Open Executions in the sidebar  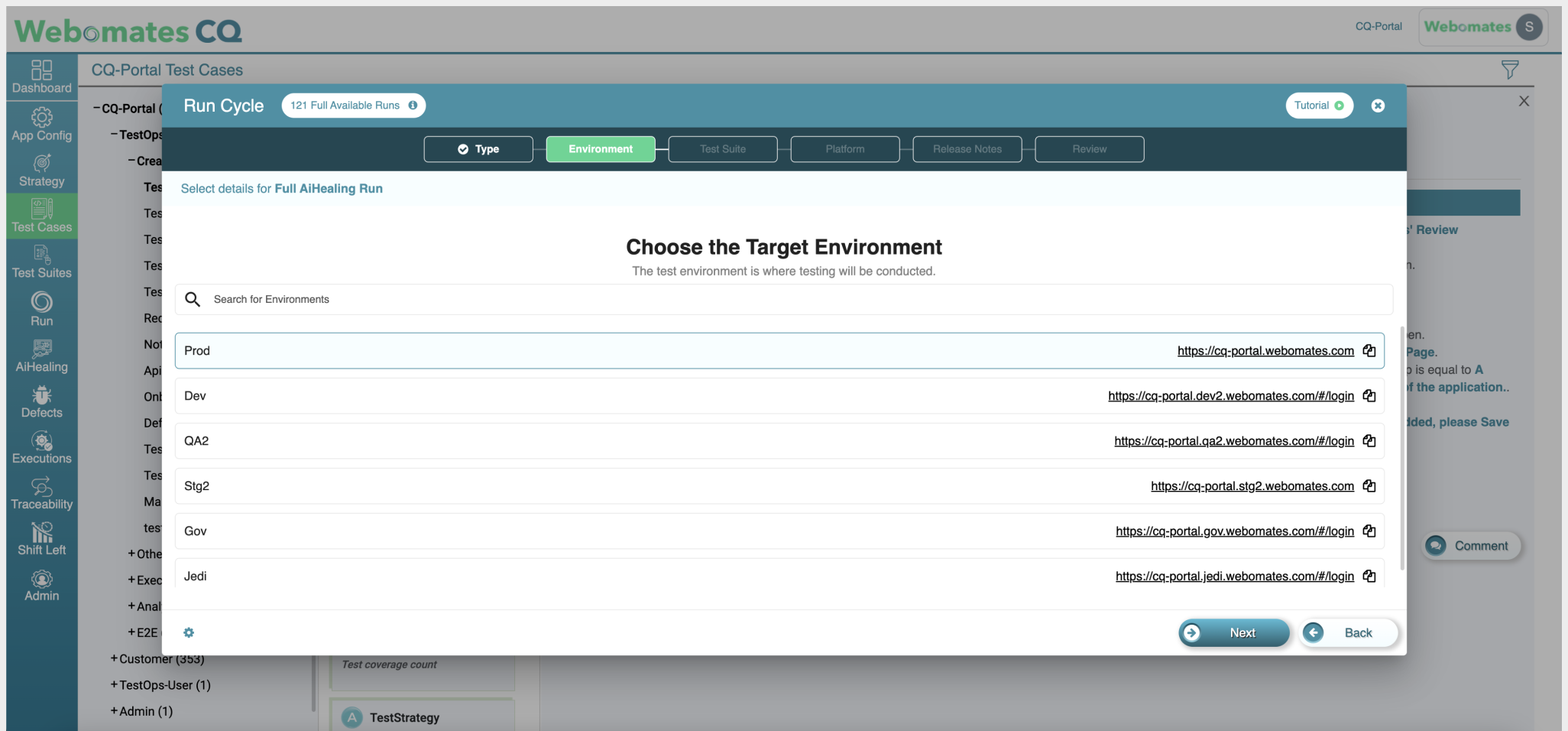click(41, 447)
